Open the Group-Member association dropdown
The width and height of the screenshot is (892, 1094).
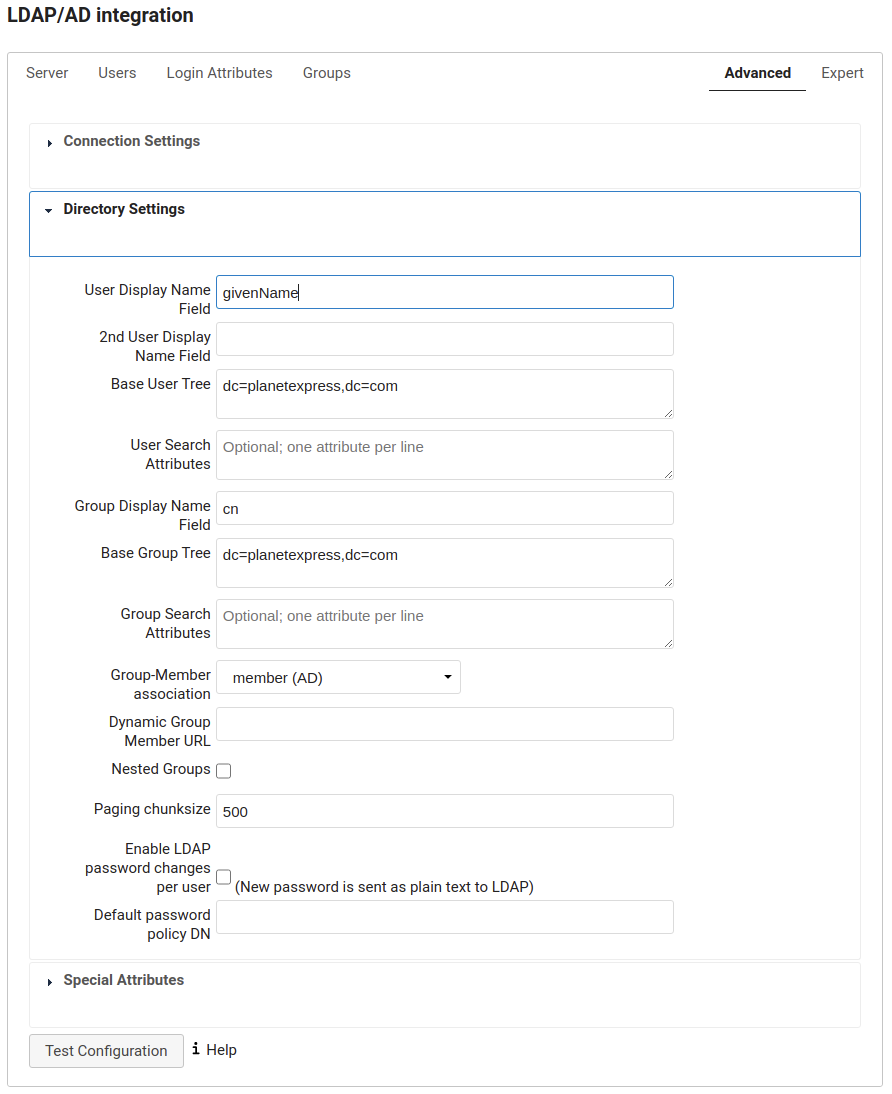tap(338, 677)
